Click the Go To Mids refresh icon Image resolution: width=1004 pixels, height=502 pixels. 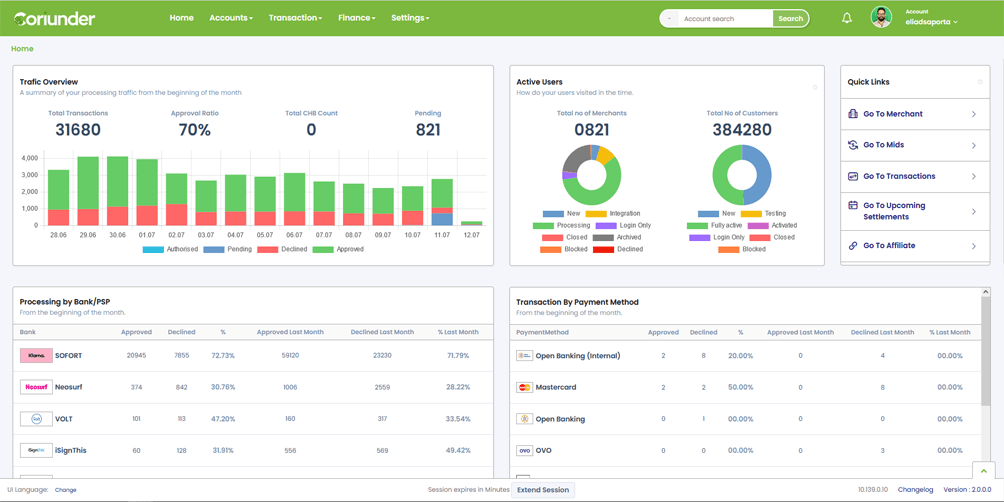coord(852,145)
